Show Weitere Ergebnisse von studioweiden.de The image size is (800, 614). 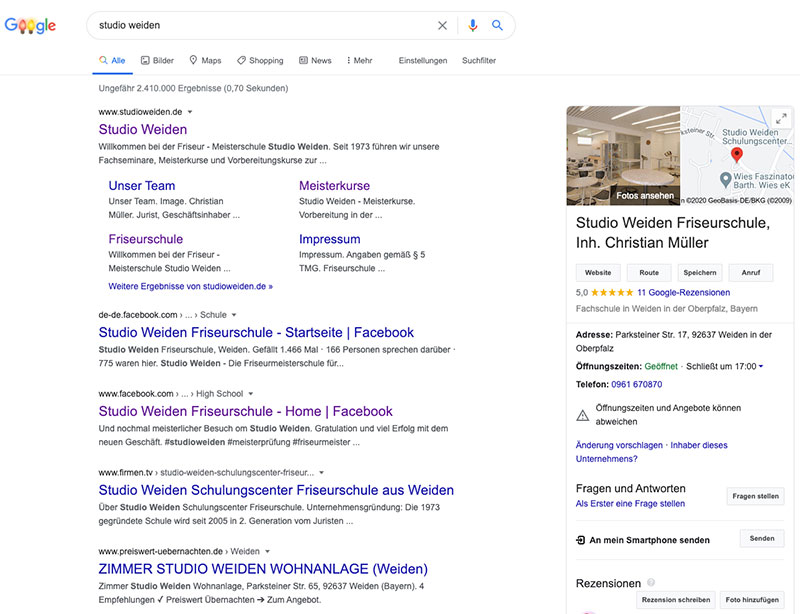pyautogui.click(x=190, y=286)
